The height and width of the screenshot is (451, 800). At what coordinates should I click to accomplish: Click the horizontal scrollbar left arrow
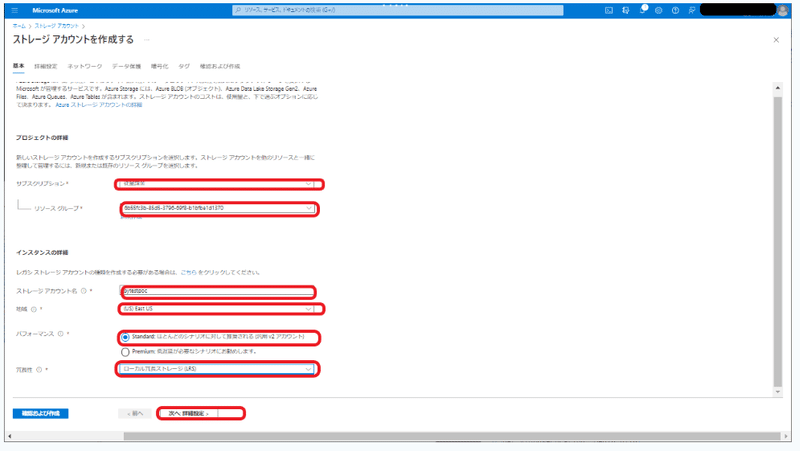click(x=10, y=436)
